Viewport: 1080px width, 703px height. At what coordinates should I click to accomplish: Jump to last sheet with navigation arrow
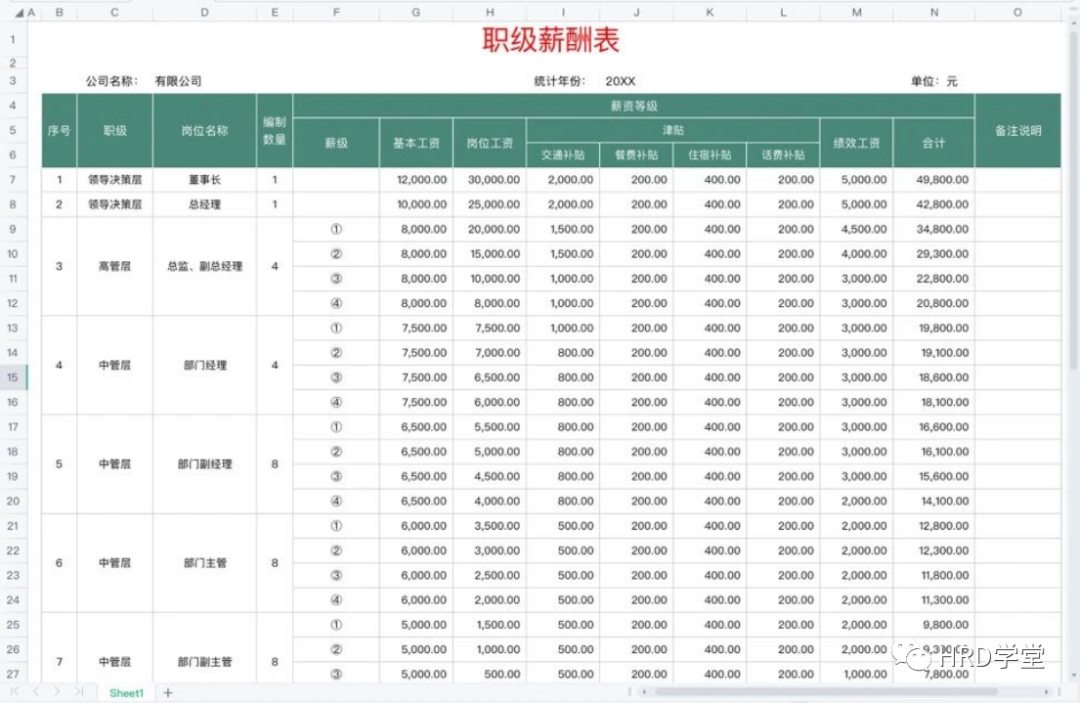coord(79,692)
